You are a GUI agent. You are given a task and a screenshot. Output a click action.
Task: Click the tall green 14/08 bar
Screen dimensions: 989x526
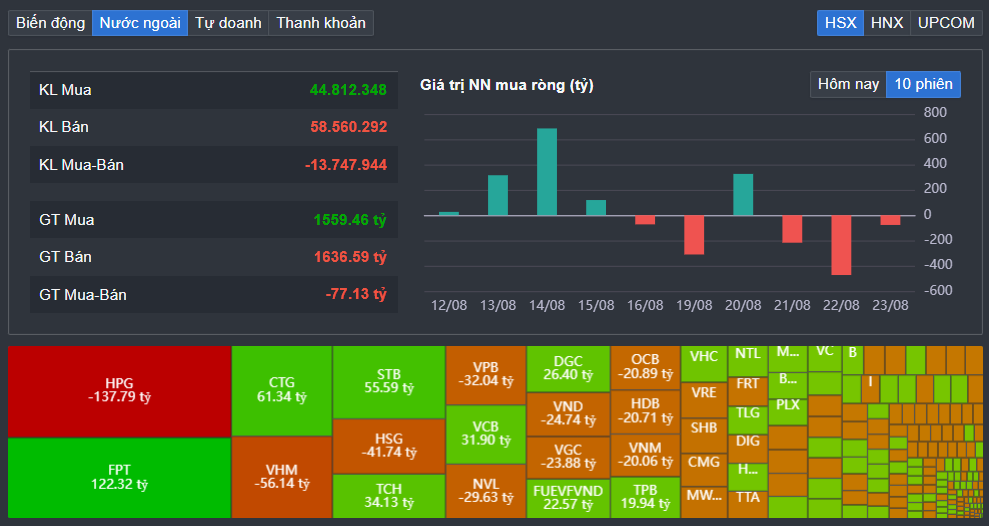coord(547,171)
